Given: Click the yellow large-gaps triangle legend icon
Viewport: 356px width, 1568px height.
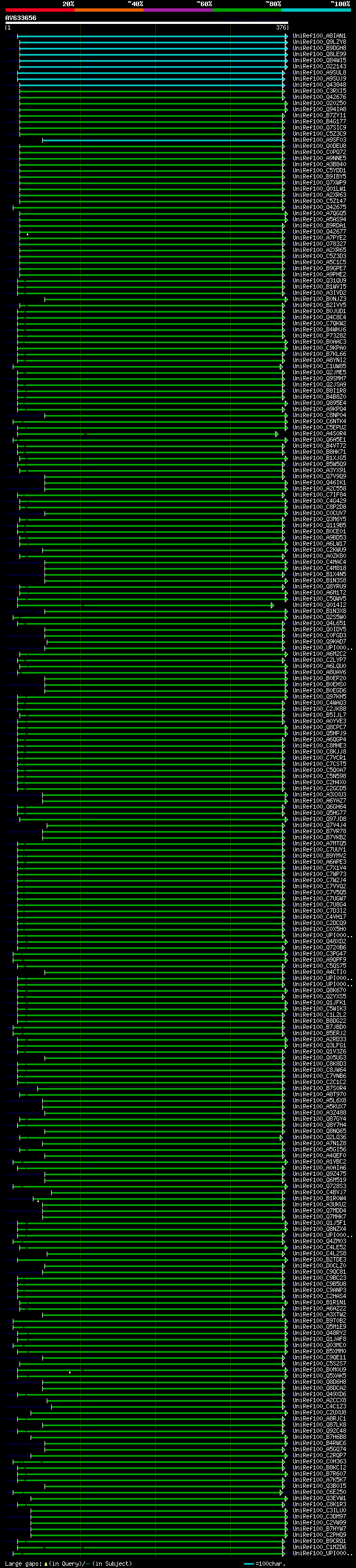Looking at the screenshot, I should click(x=46, y=1563).
